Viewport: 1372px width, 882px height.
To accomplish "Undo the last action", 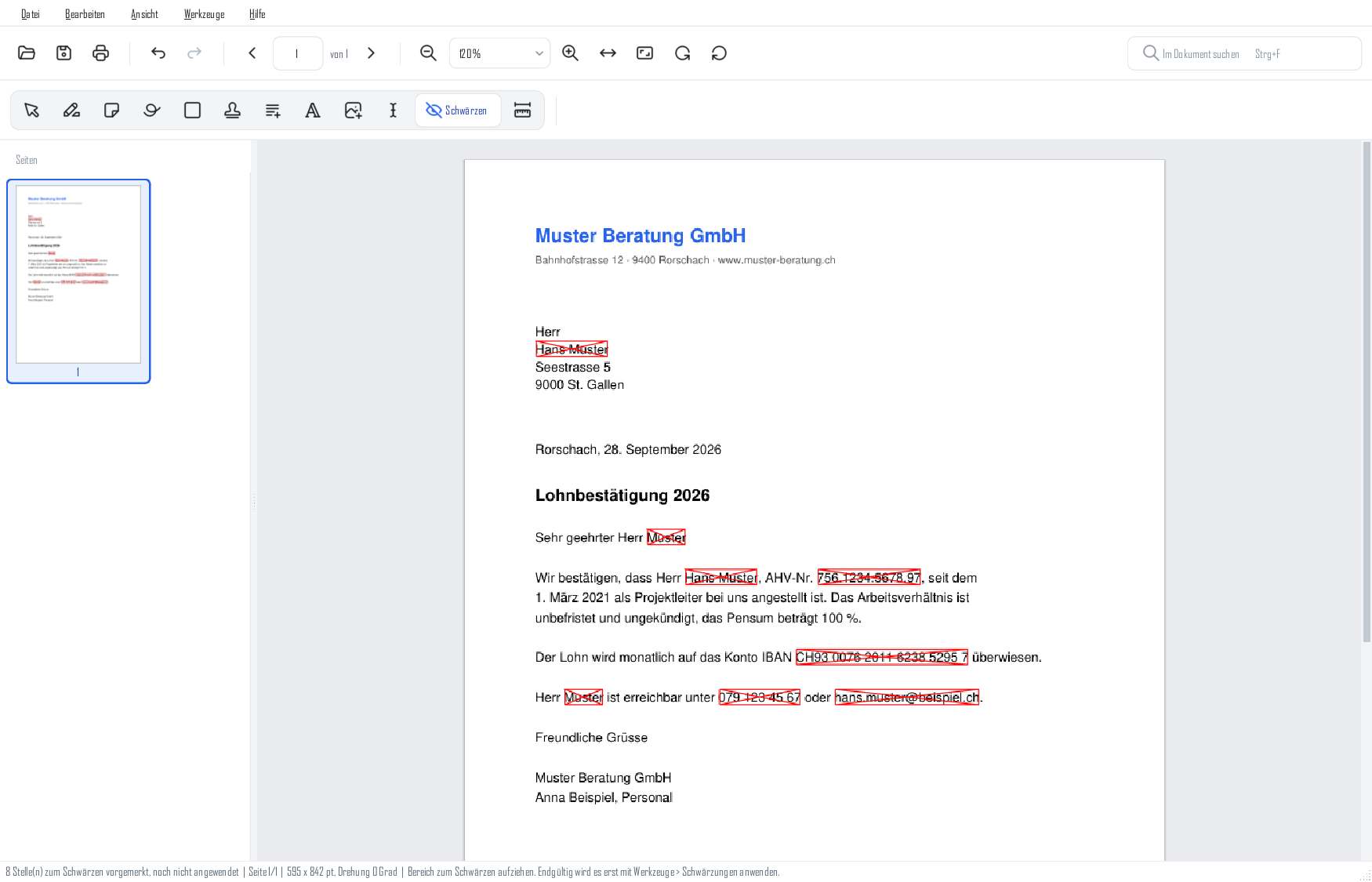I will pos(158,53).
